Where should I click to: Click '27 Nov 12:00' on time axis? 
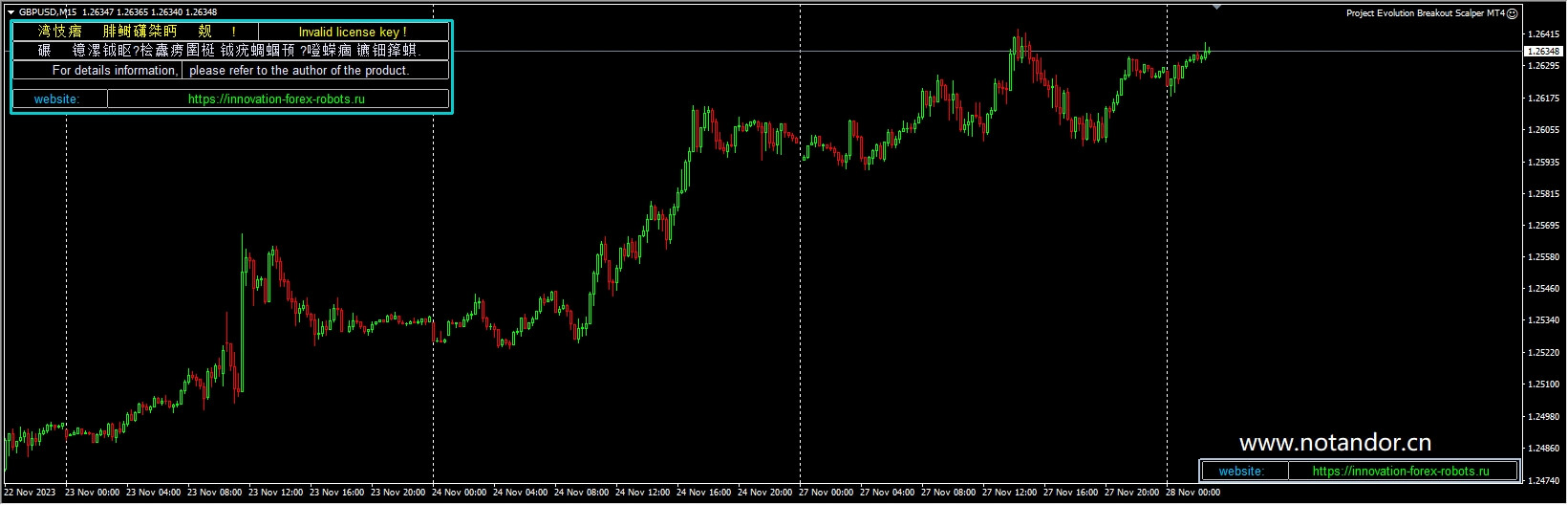(x=1010, y=493)
